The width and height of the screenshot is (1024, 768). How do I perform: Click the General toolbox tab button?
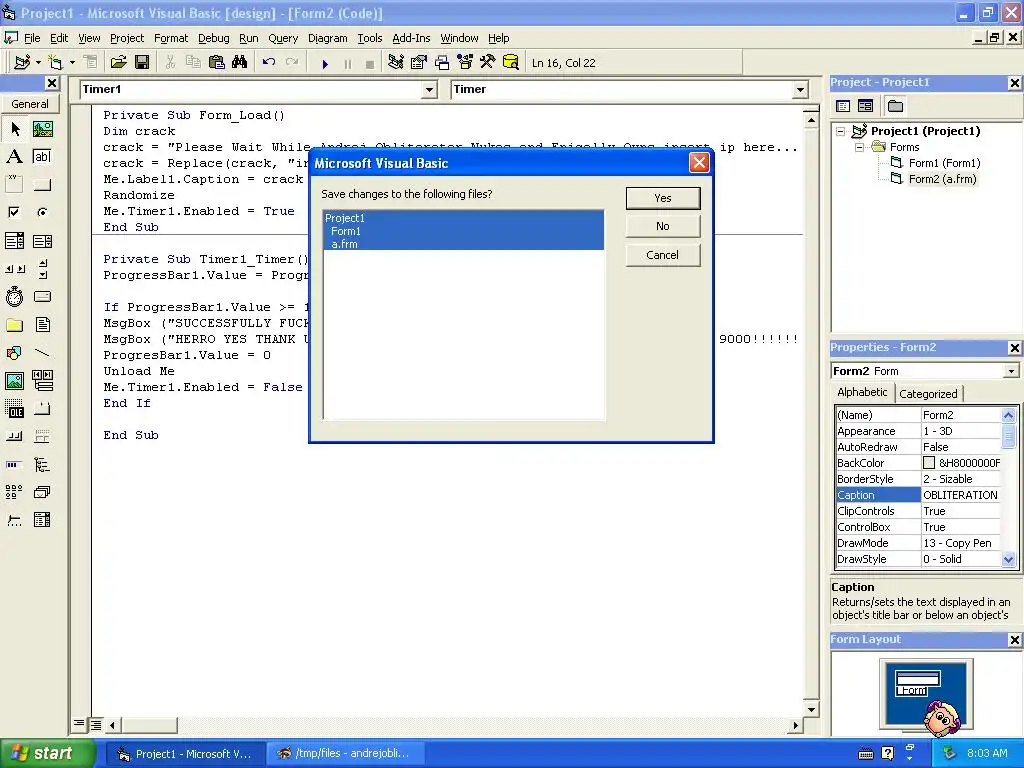pyautogui.click(x=29, y=103)
